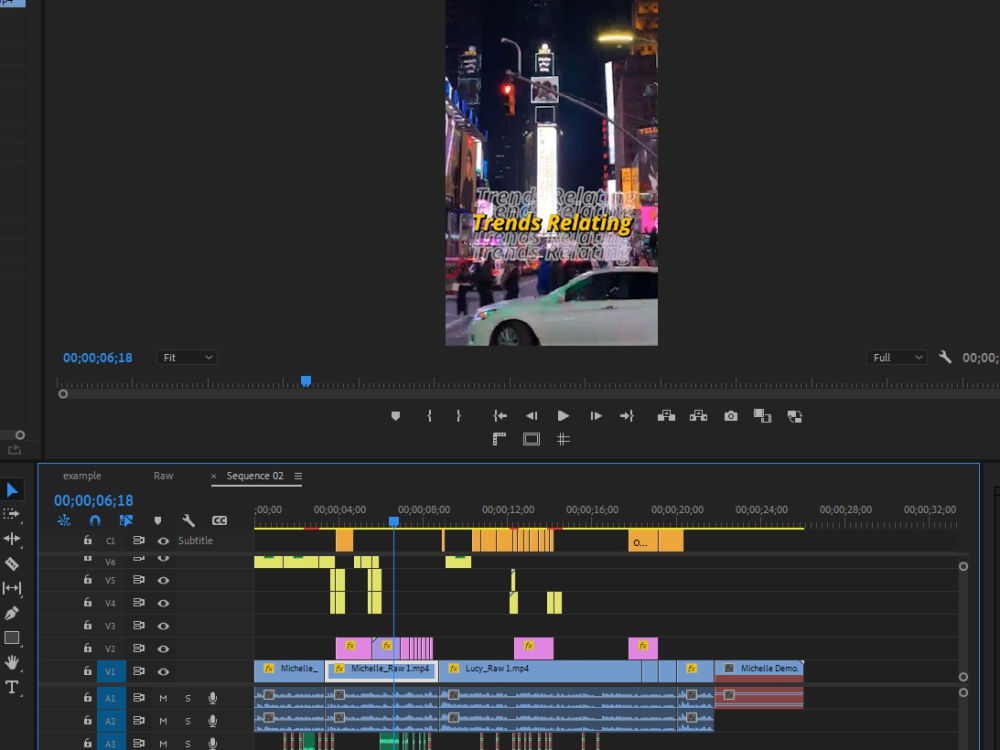The width and height of the screenshot is (1000, 750).
Task: Open Sequence 02 panel menu
Action: 298,476
